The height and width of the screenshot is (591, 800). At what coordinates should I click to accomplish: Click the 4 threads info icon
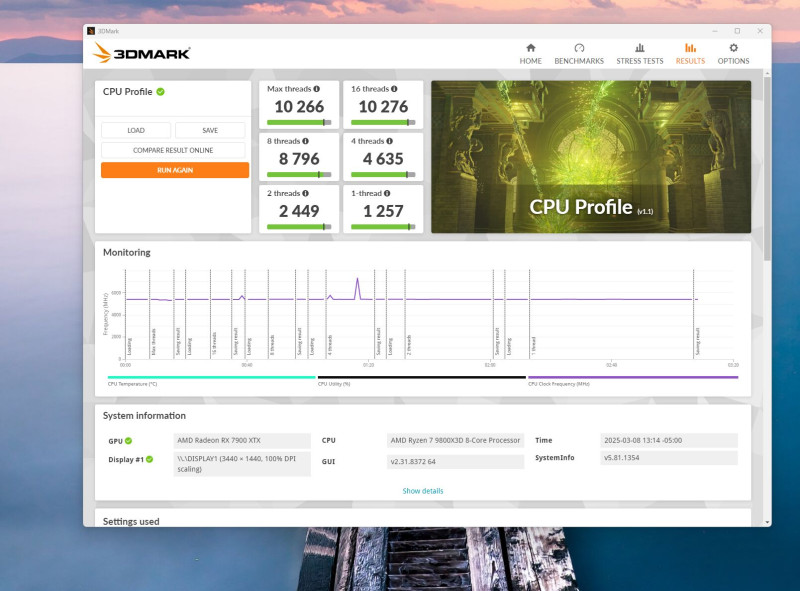(x=390, y=141)
